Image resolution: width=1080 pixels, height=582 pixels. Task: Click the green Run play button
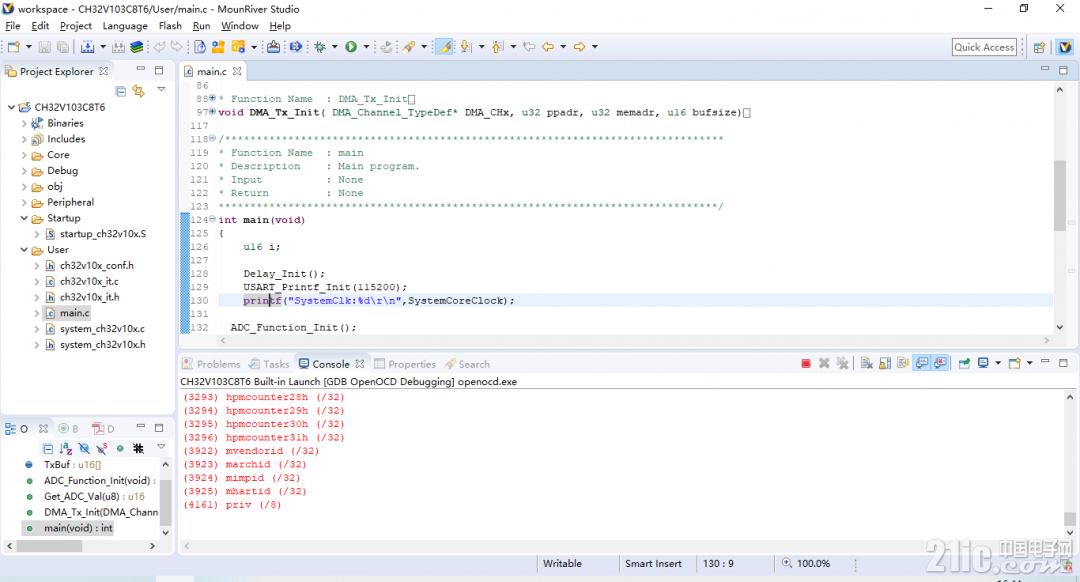click(351, 47)
